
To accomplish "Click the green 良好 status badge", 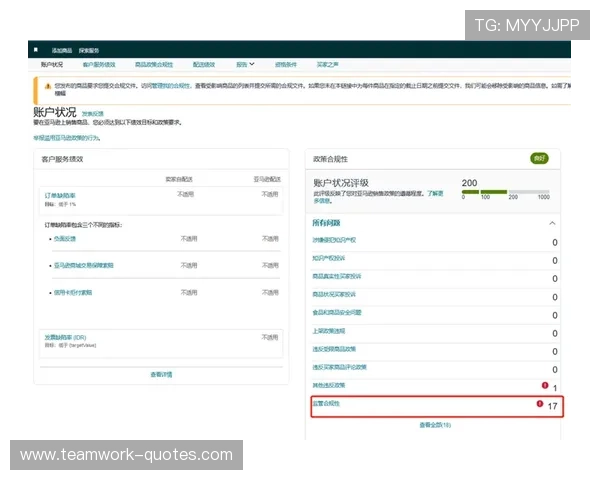I will coord(539,158).
